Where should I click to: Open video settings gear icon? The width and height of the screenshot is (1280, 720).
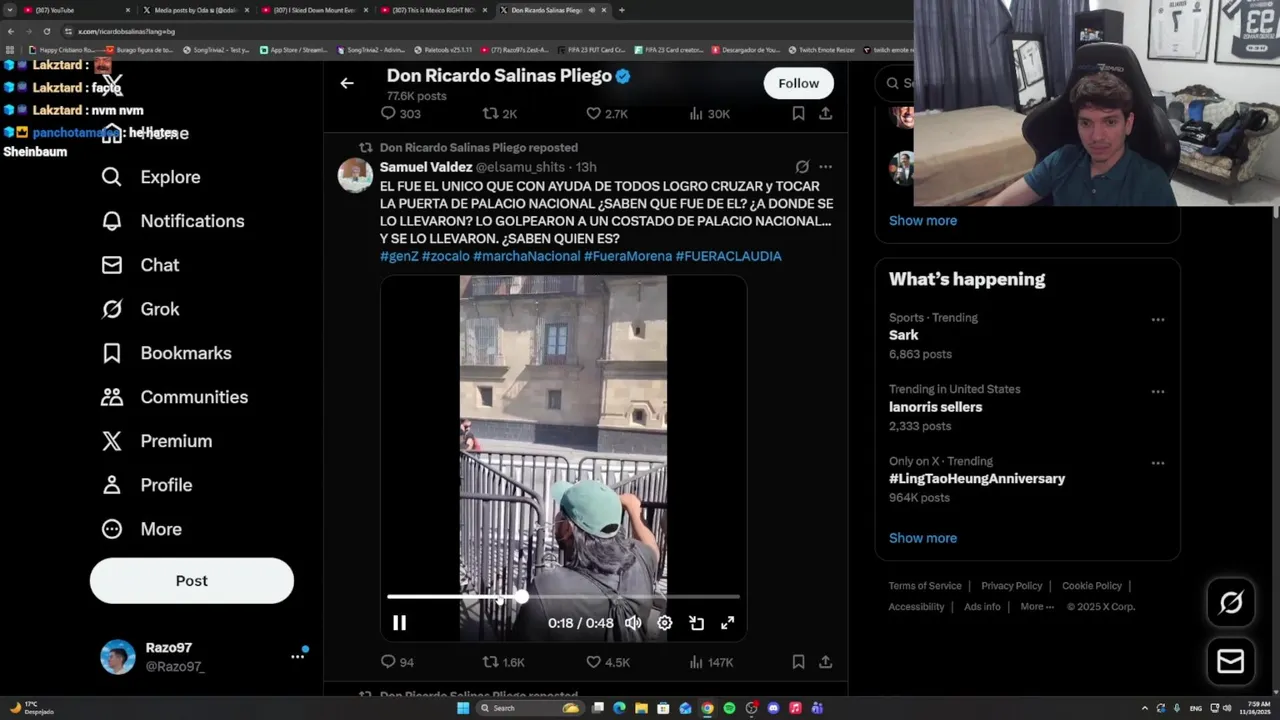(x=665, y=623)
